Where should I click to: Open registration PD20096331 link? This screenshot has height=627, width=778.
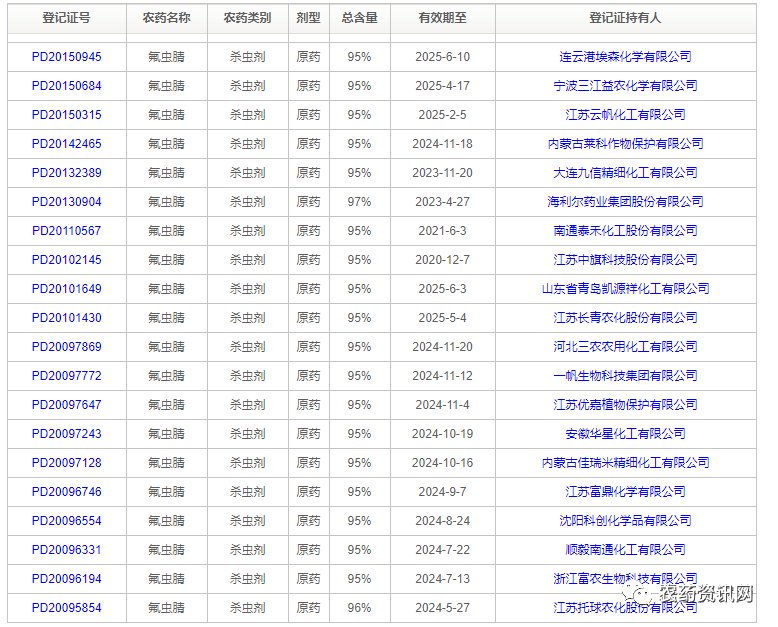point(66,550)
